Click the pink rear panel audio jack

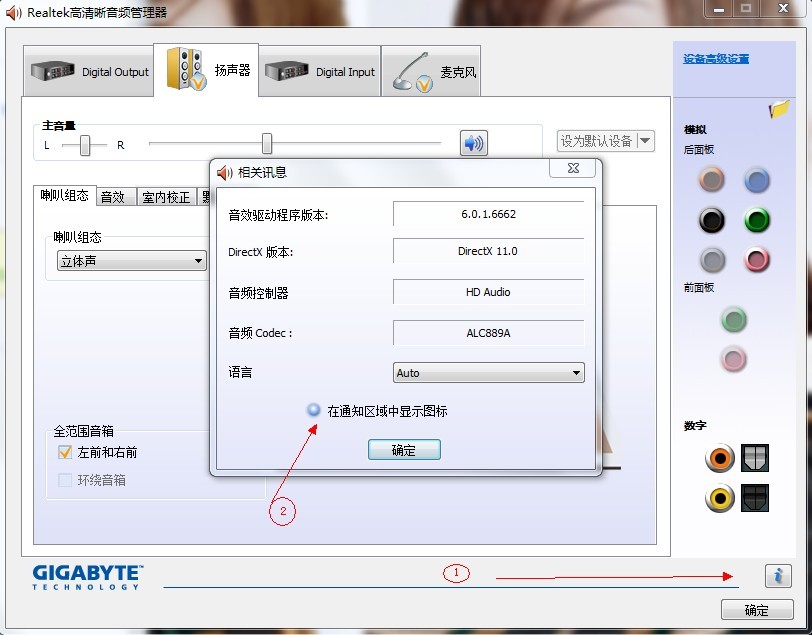pos(757,259)
